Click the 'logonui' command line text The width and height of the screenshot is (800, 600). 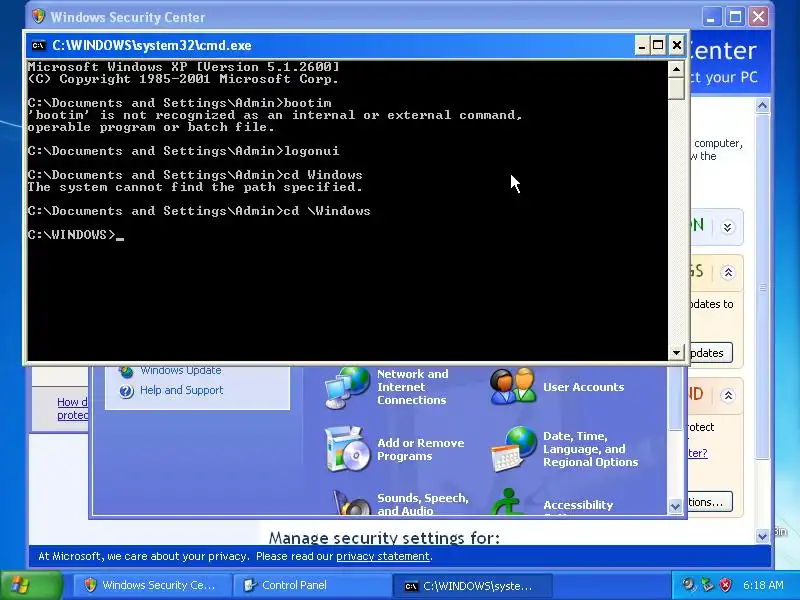point(311,151)
